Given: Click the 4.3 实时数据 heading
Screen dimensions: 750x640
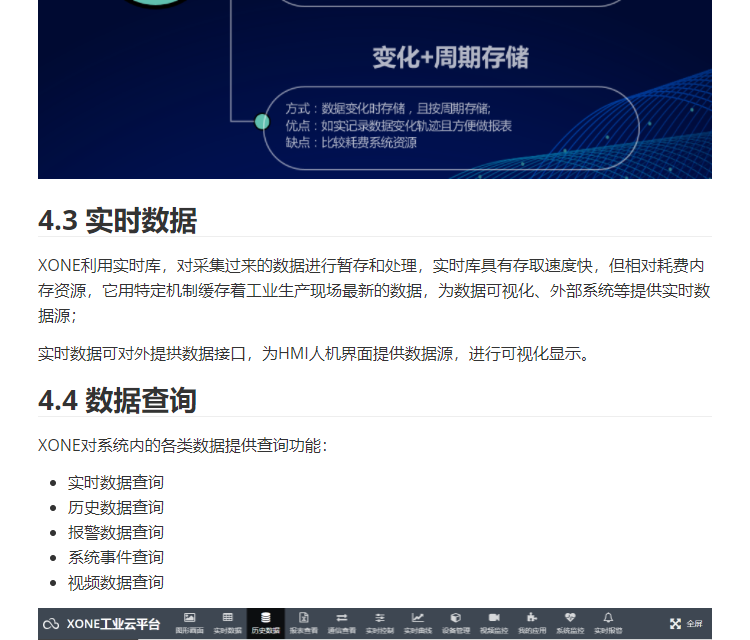Looking at the screenshot, I should click(117, 221).
